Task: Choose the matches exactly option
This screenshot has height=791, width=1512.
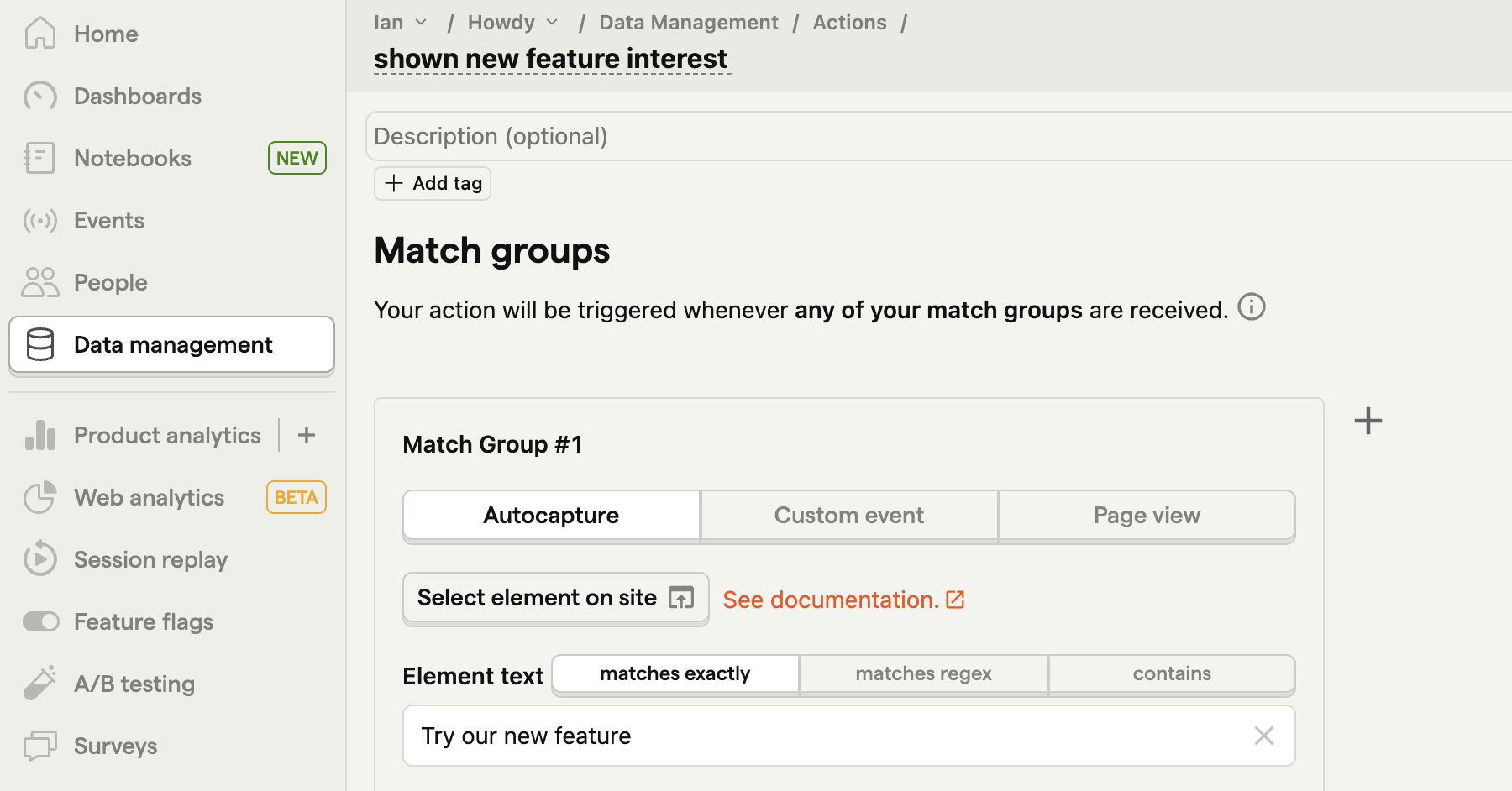Action: coord(675,673)
